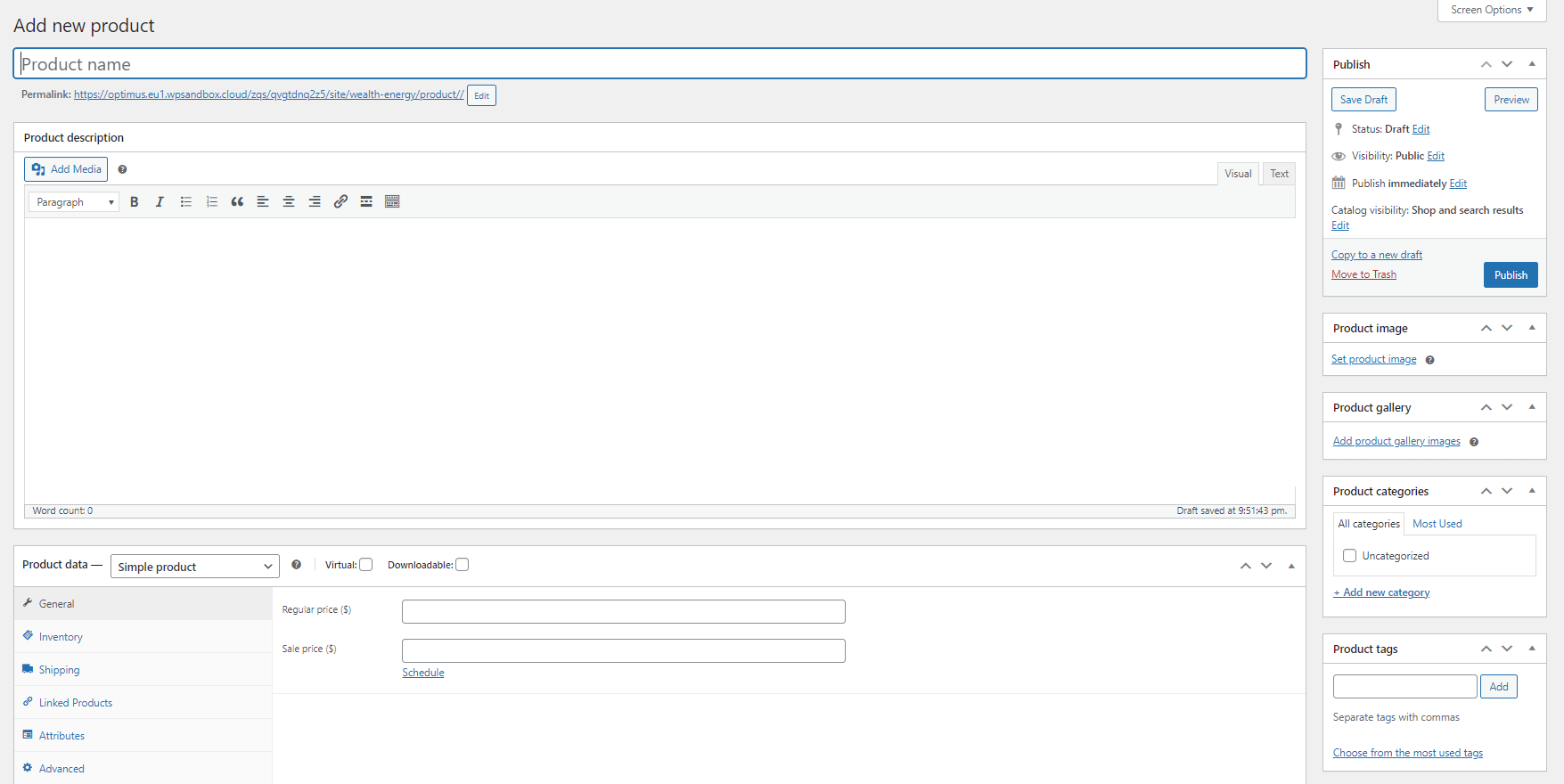Insert Read More tag
Viewport: 1564px width, 784px height.
pyautogui.click(x=366, y=202)
